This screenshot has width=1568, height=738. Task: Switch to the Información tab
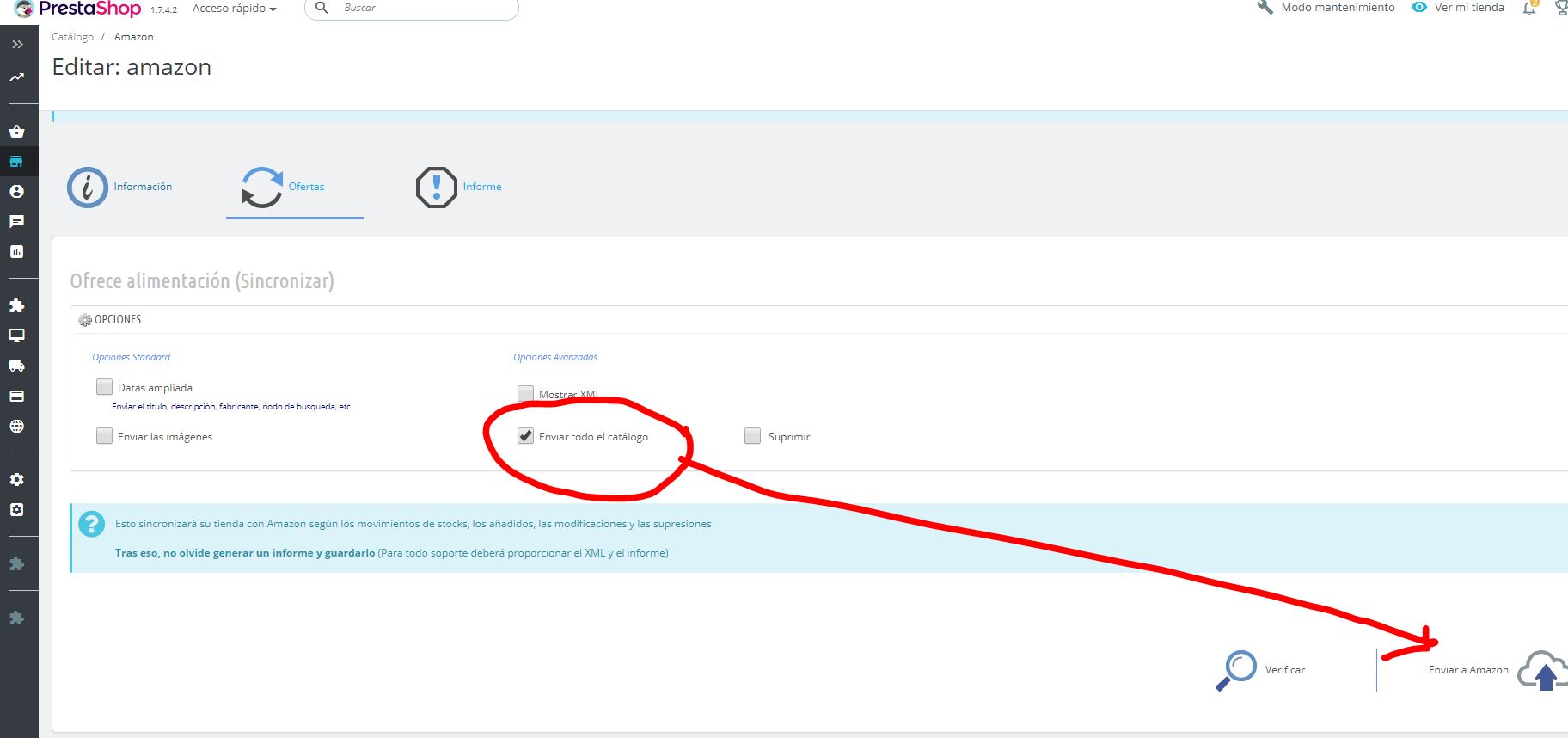(120, 187)
